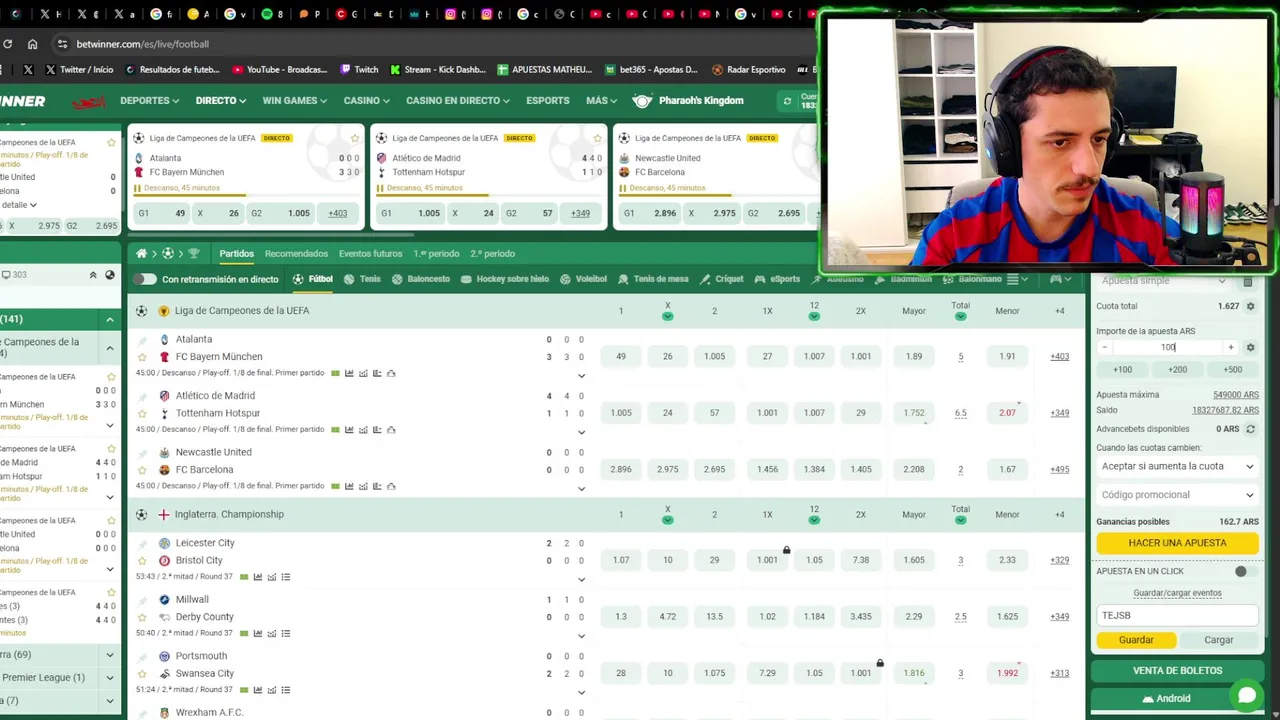Viewport: 1280px width, 720px height.
Task: Open the live chat bubble icon
Action: point(1247,695)
